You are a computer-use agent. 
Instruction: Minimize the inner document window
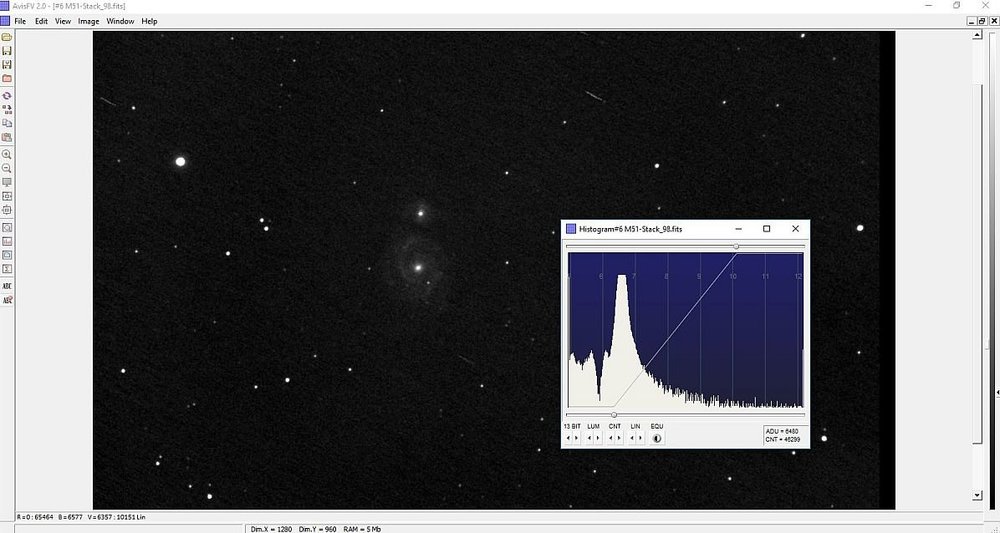[x=972, y=21]
